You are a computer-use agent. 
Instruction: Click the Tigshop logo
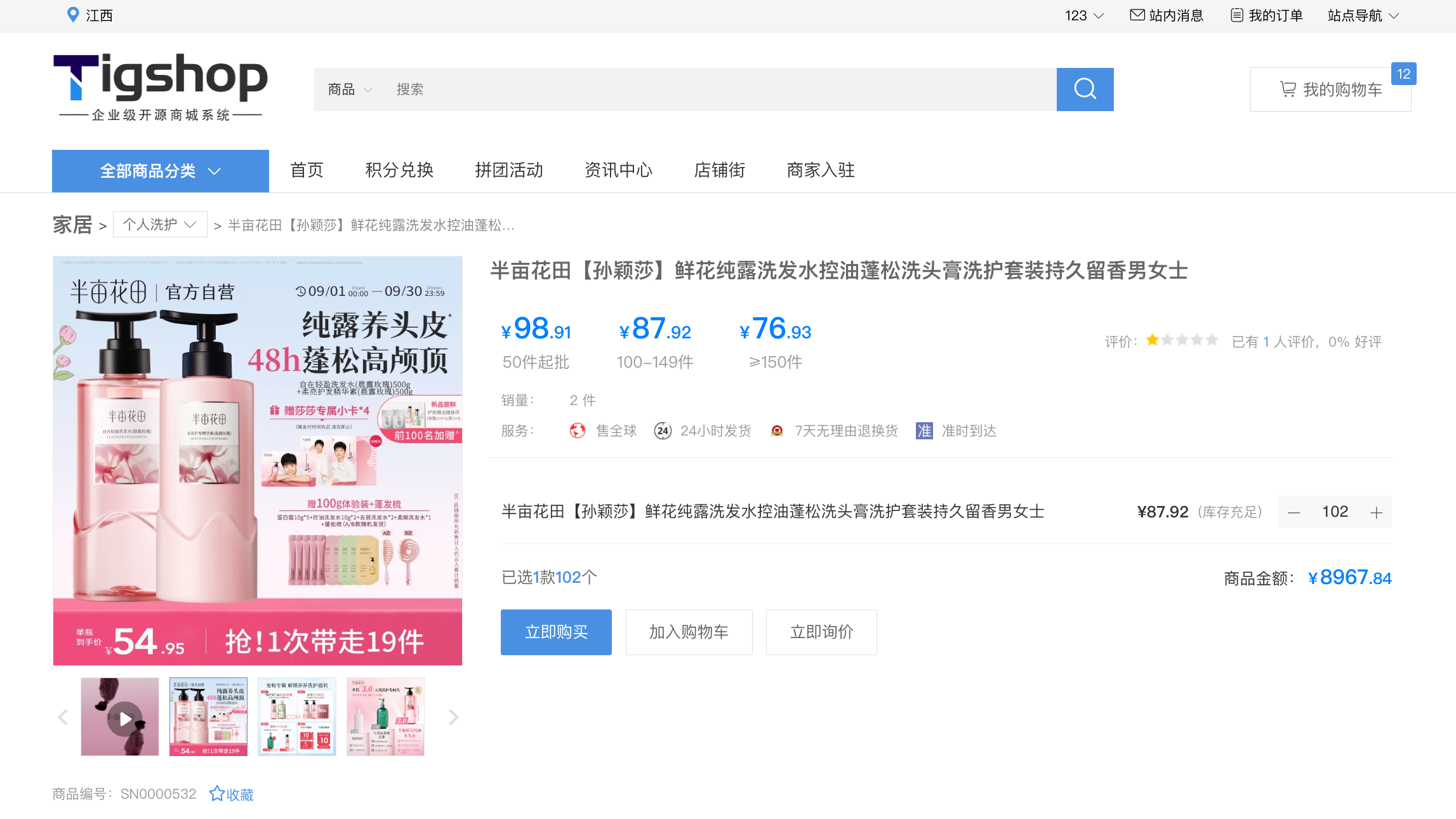pos(161,87)
